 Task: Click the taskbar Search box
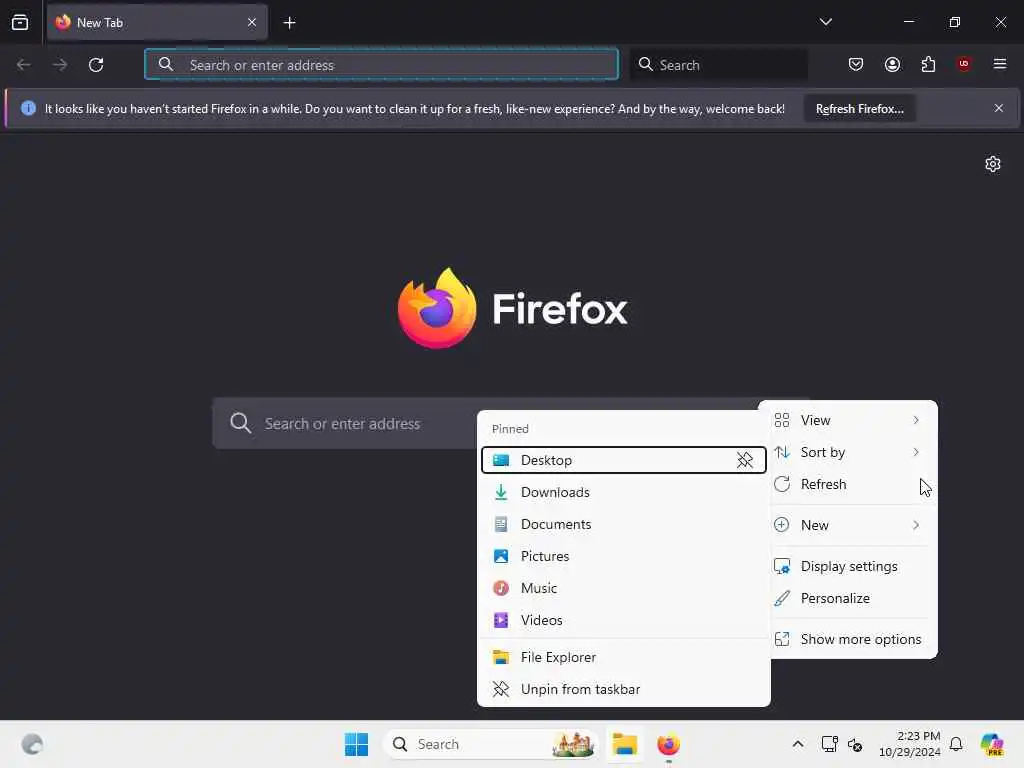pos(491,744)
